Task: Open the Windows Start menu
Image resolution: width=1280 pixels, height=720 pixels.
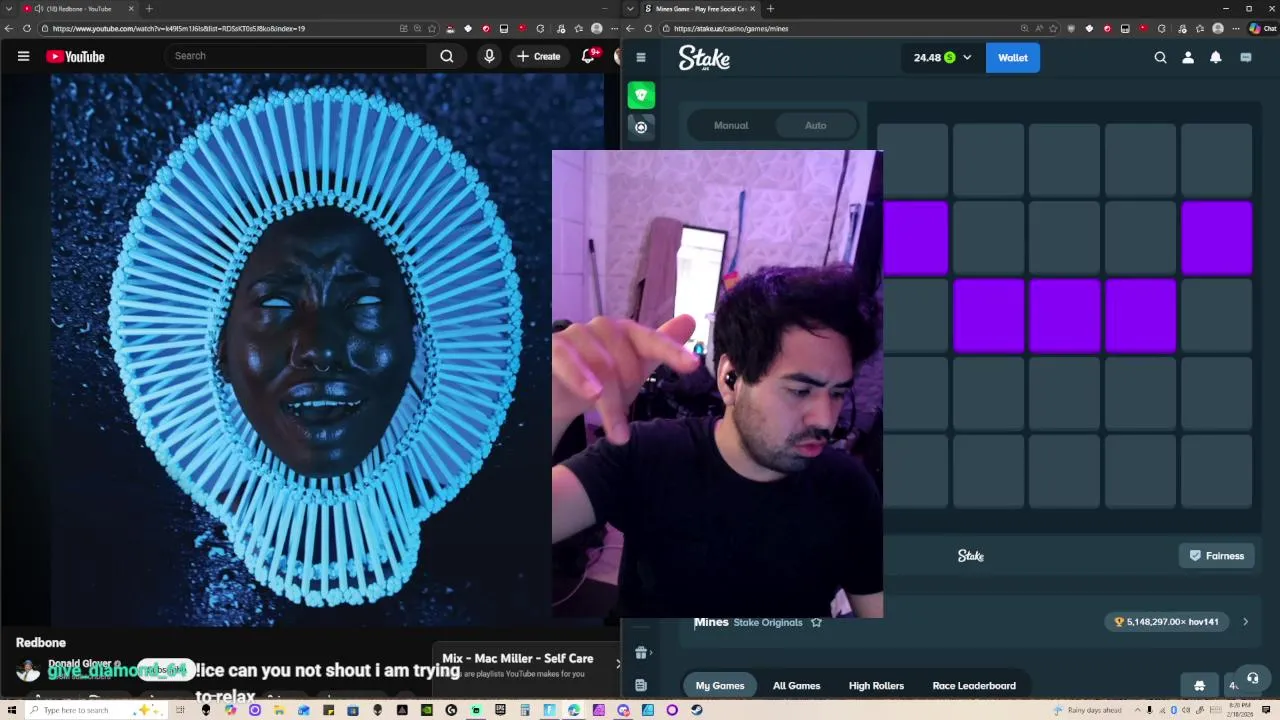Action: pos(11,710)
